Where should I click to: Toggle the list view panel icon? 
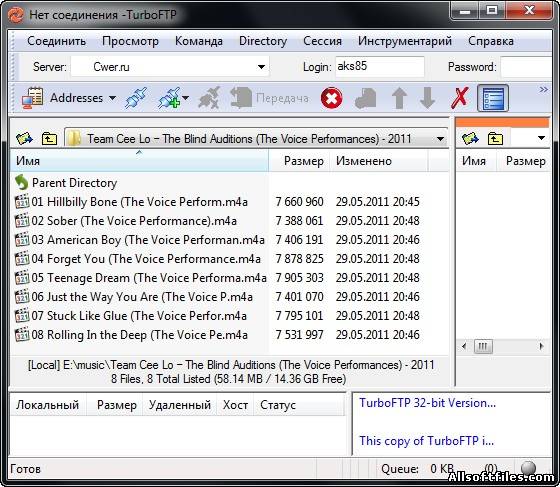point(493,98)
